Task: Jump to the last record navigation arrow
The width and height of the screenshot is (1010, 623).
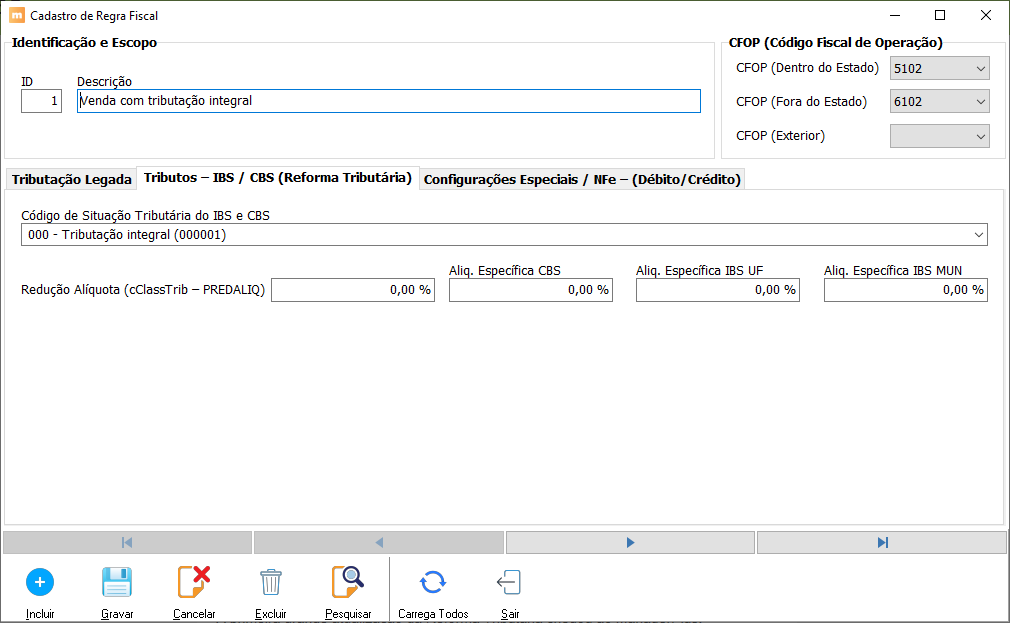Action: (x=882, y=542)
